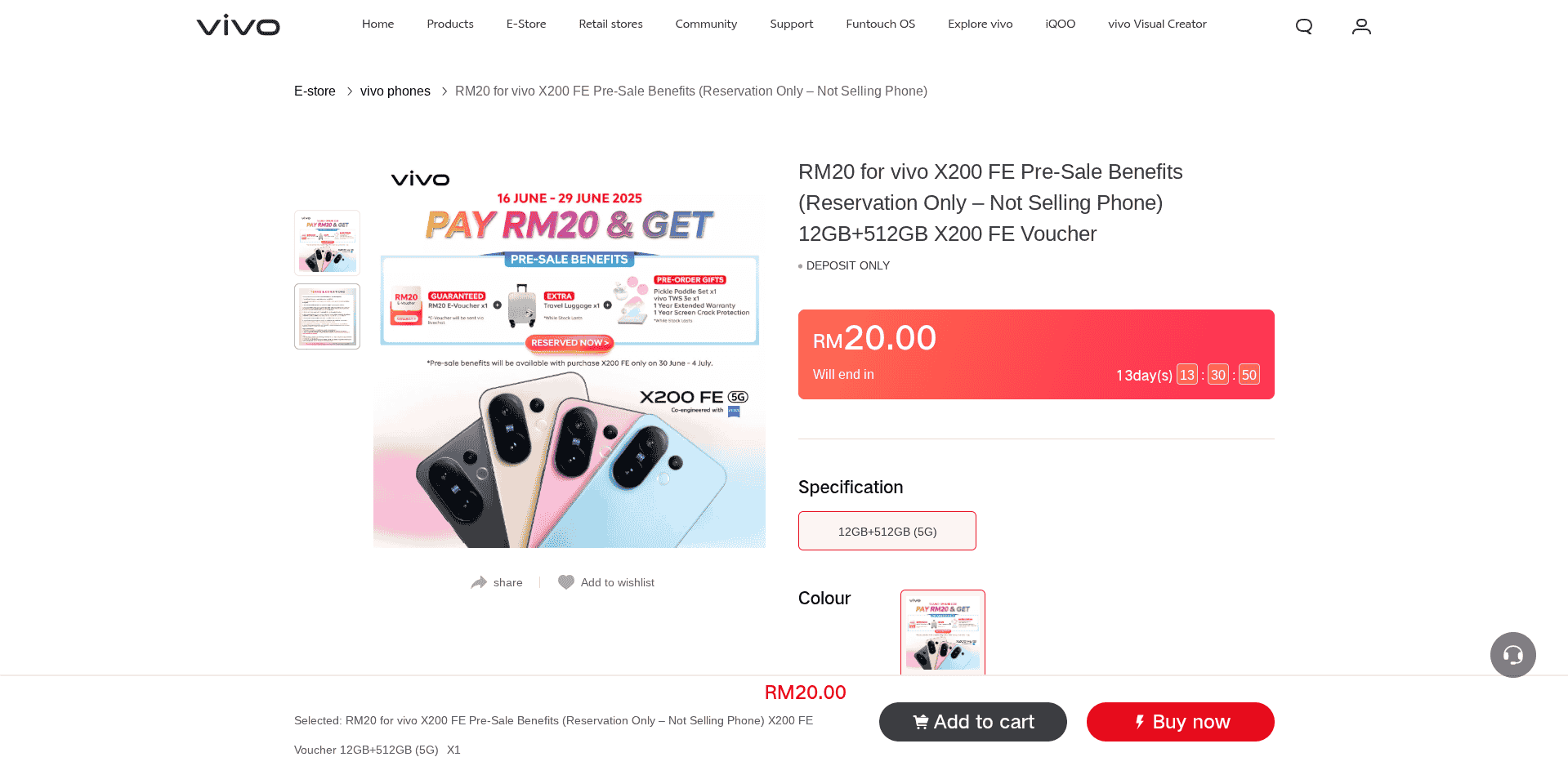Select the terms and conditions thumbnail
Viewport: 1568px width, 766px height.
[327, 317]
